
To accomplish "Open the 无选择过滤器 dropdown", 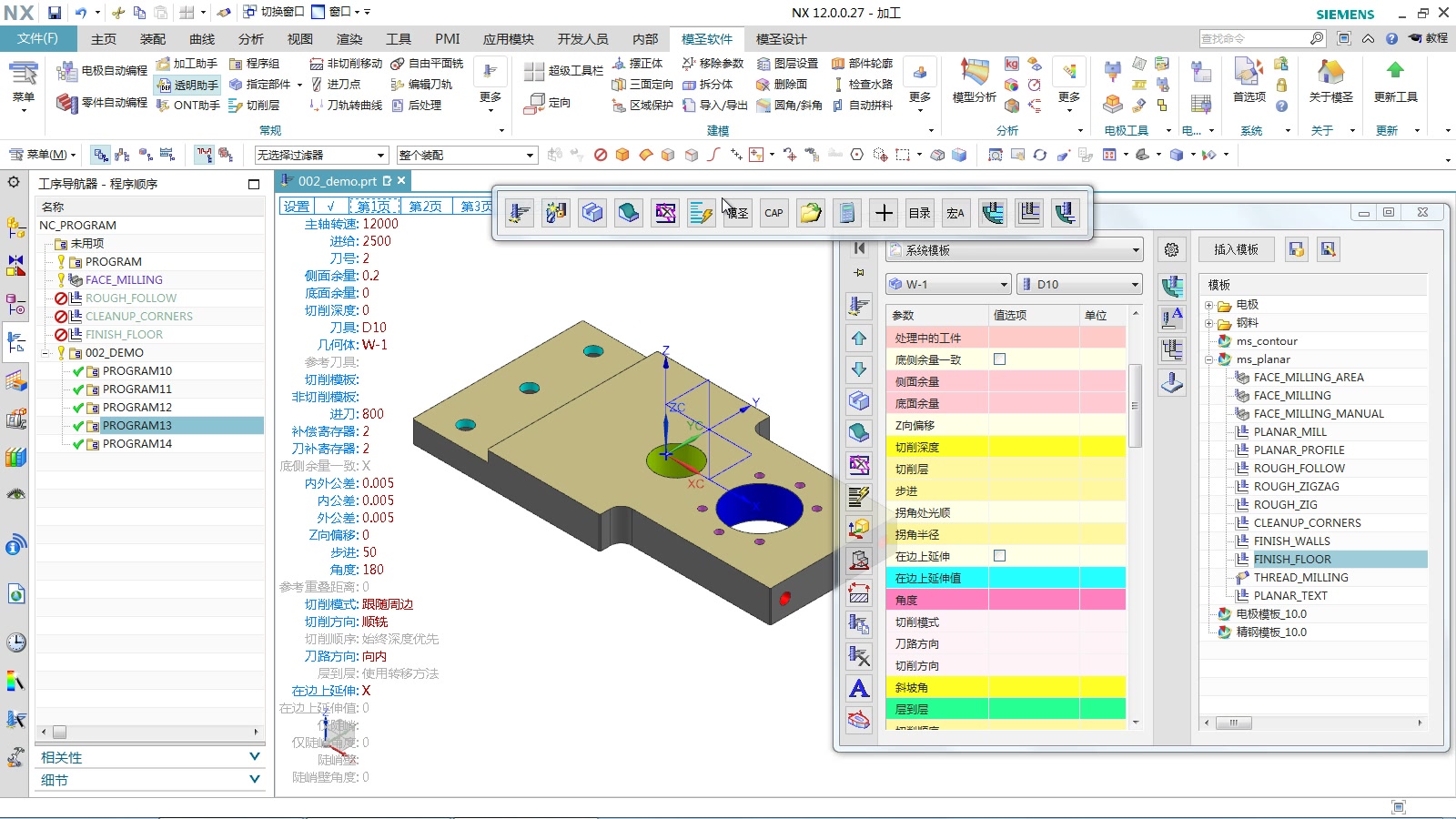I will click(x=321, y=156).
